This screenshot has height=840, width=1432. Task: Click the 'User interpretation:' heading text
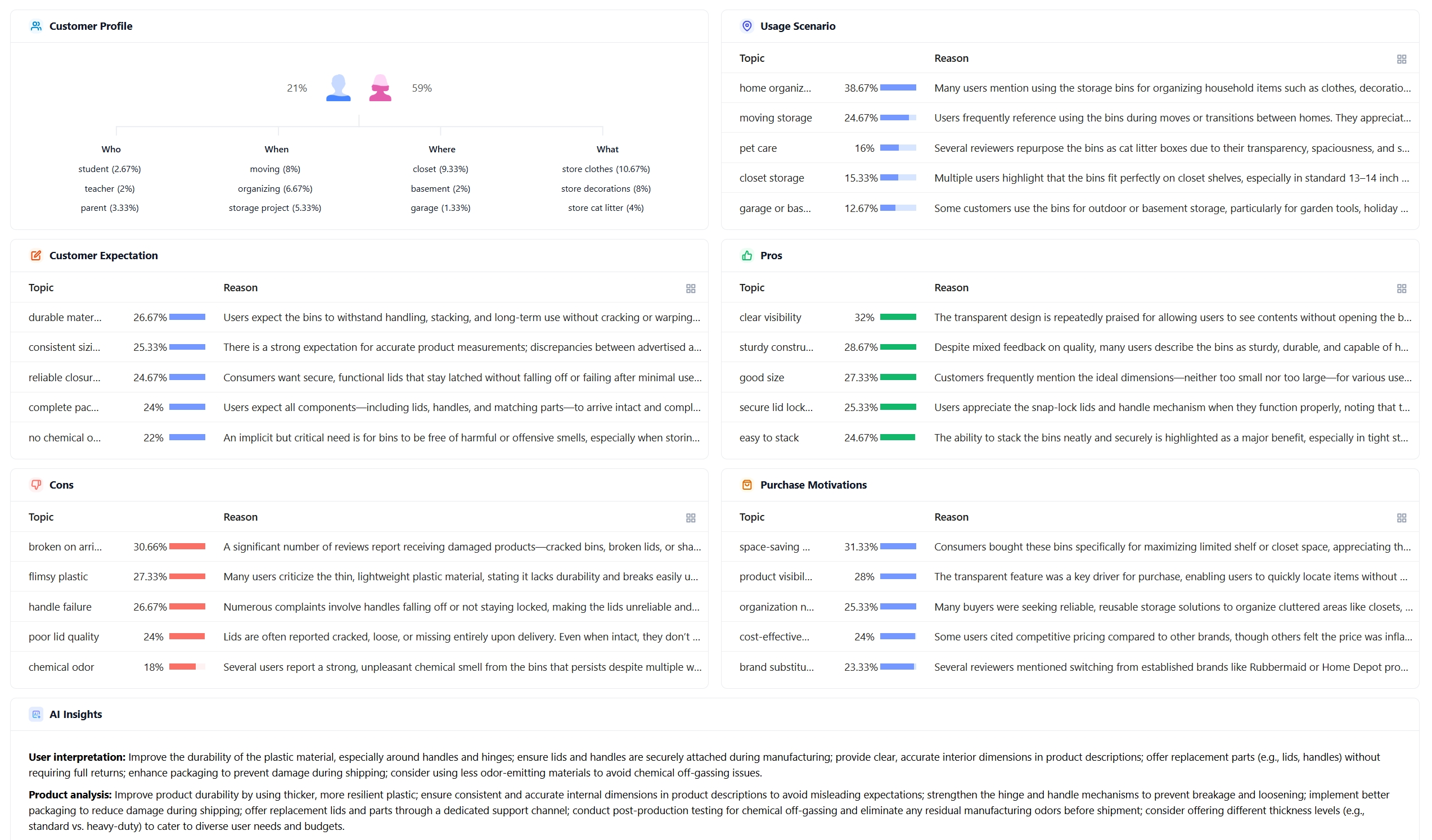coord(76,757)
